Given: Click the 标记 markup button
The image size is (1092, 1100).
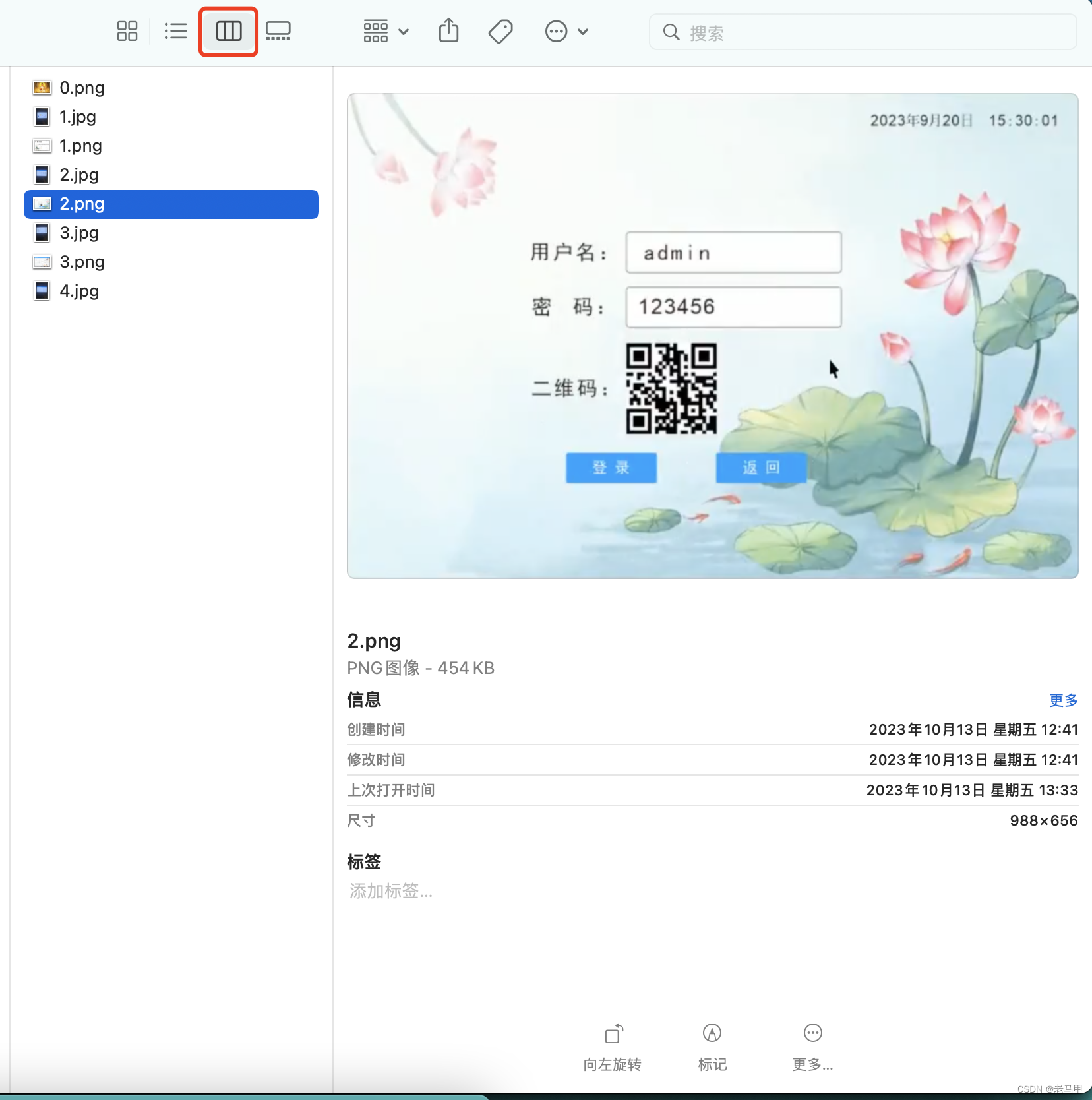Looking at the screenshot, I should [712, 1047].
